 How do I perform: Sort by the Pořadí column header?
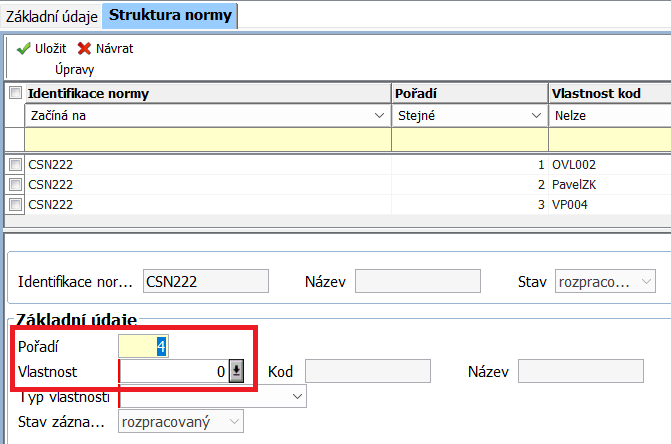pos(469,93)
